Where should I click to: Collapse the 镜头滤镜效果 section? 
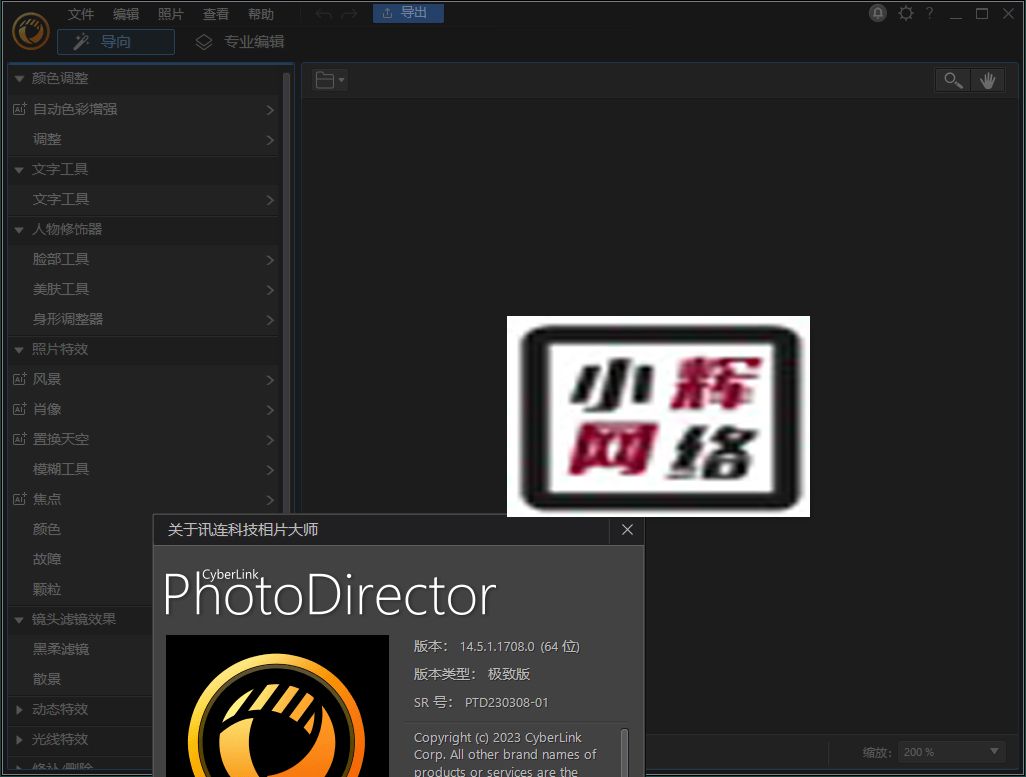(x=19, y=620)
